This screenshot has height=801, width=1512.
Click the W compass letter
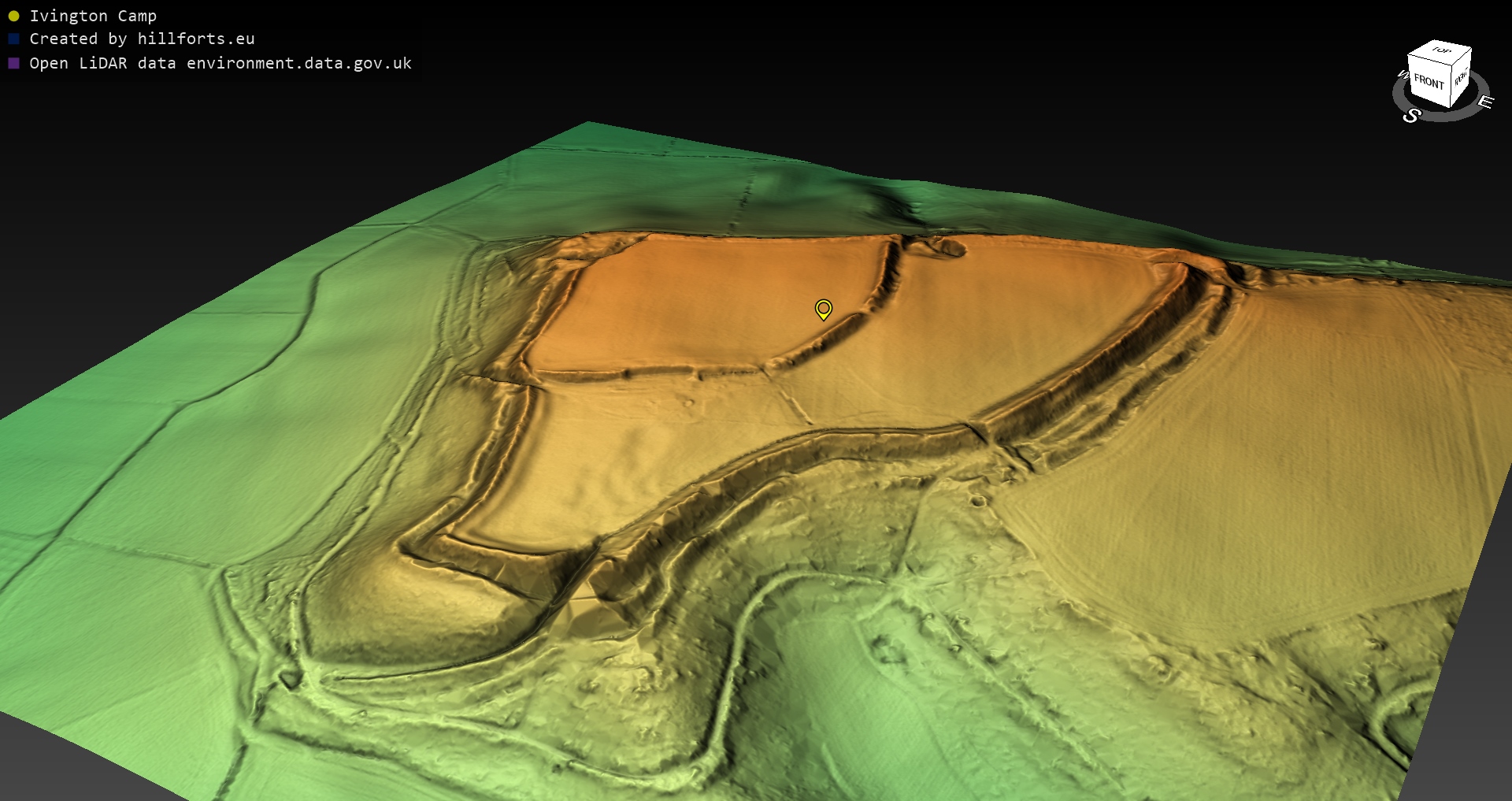point(1403,75)
